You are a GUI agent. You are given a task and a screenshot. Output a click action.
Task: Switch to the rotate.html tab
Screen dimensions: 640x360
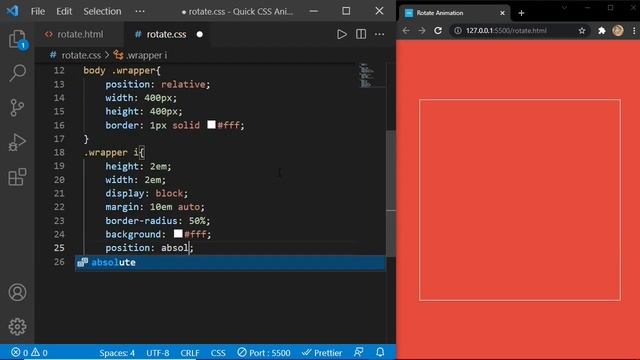click(80, 34)
